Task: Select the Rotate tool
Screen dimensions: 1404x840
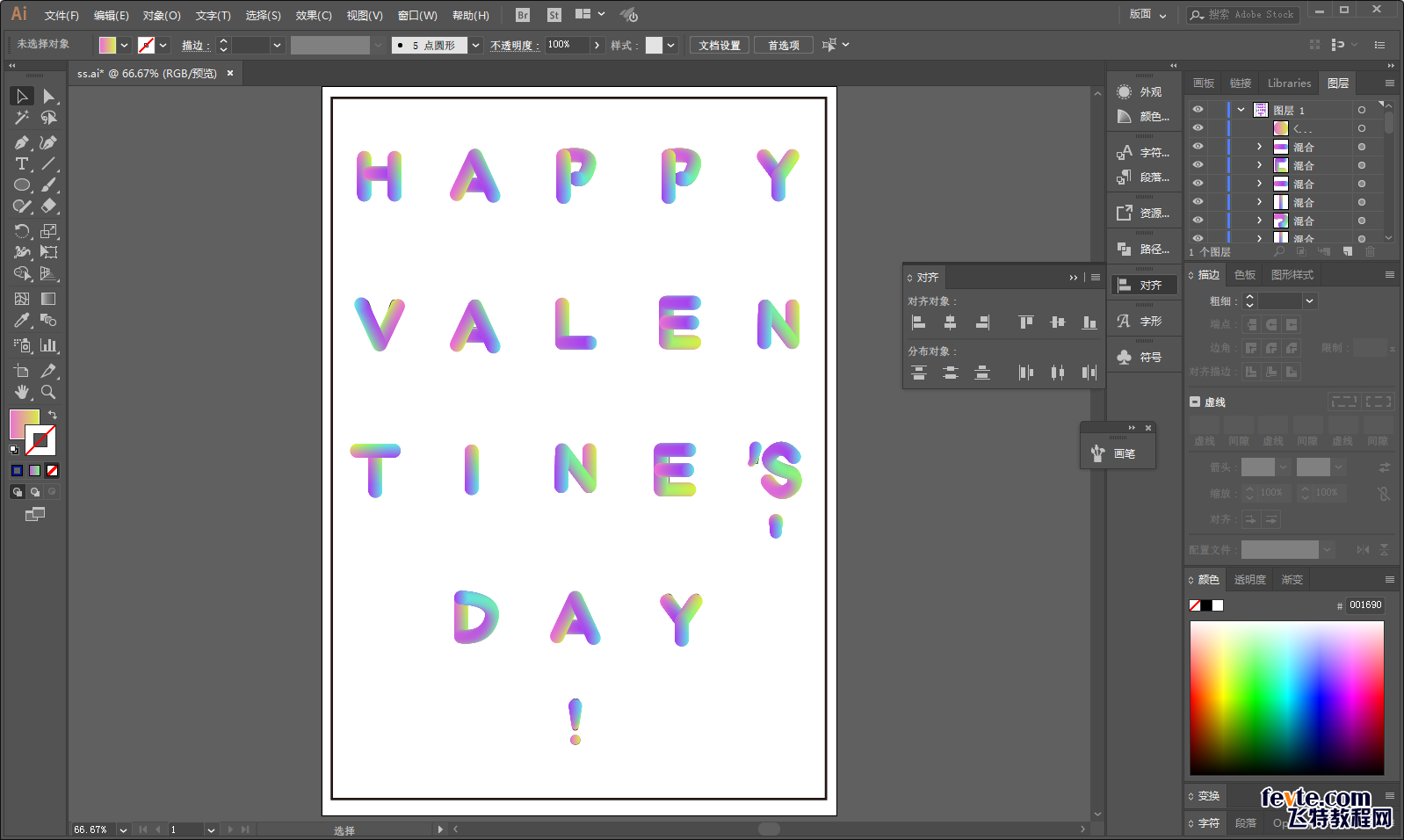Action: tap(22, 231)
